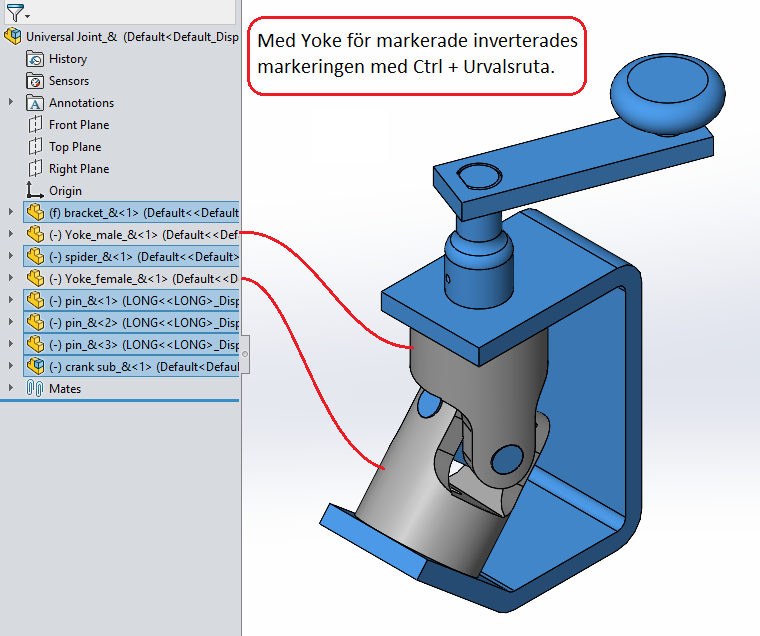Expand the Mates folder arrow
760x636 pixels.
click(11, 388)
